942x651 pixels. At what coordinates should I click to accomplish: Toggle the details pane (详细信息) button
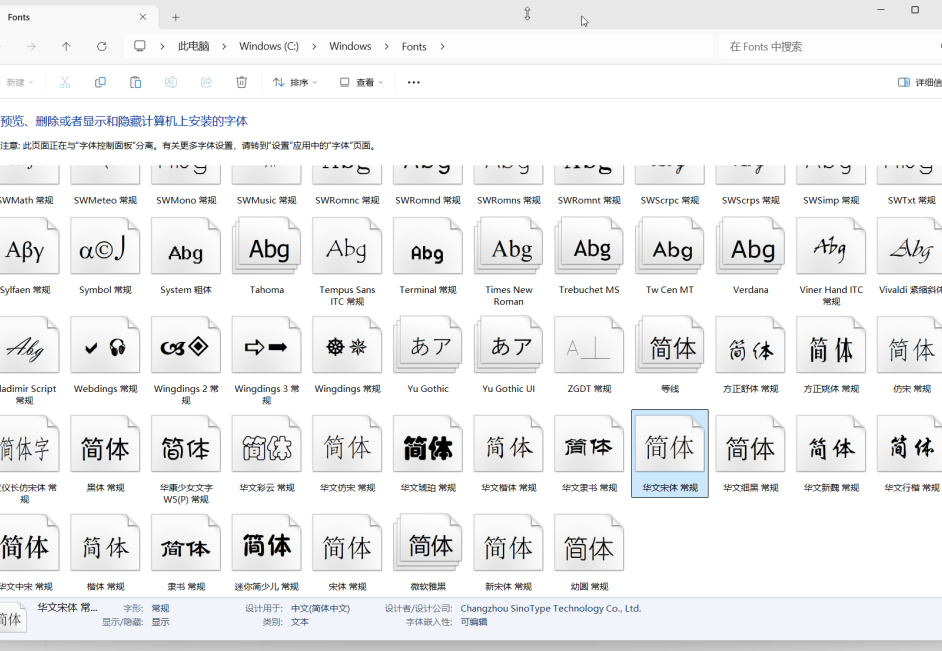coord(919,82)
